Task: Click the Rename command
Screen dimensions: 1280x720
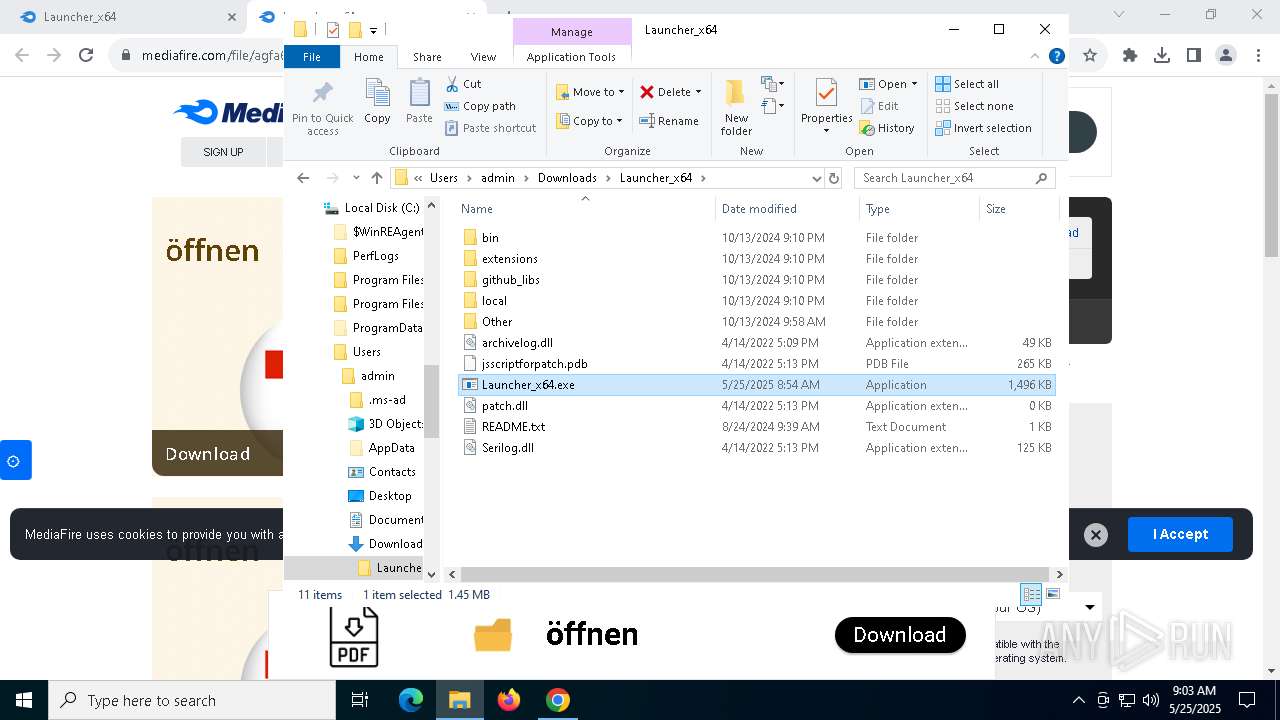Action: click(x=670, y=121)
